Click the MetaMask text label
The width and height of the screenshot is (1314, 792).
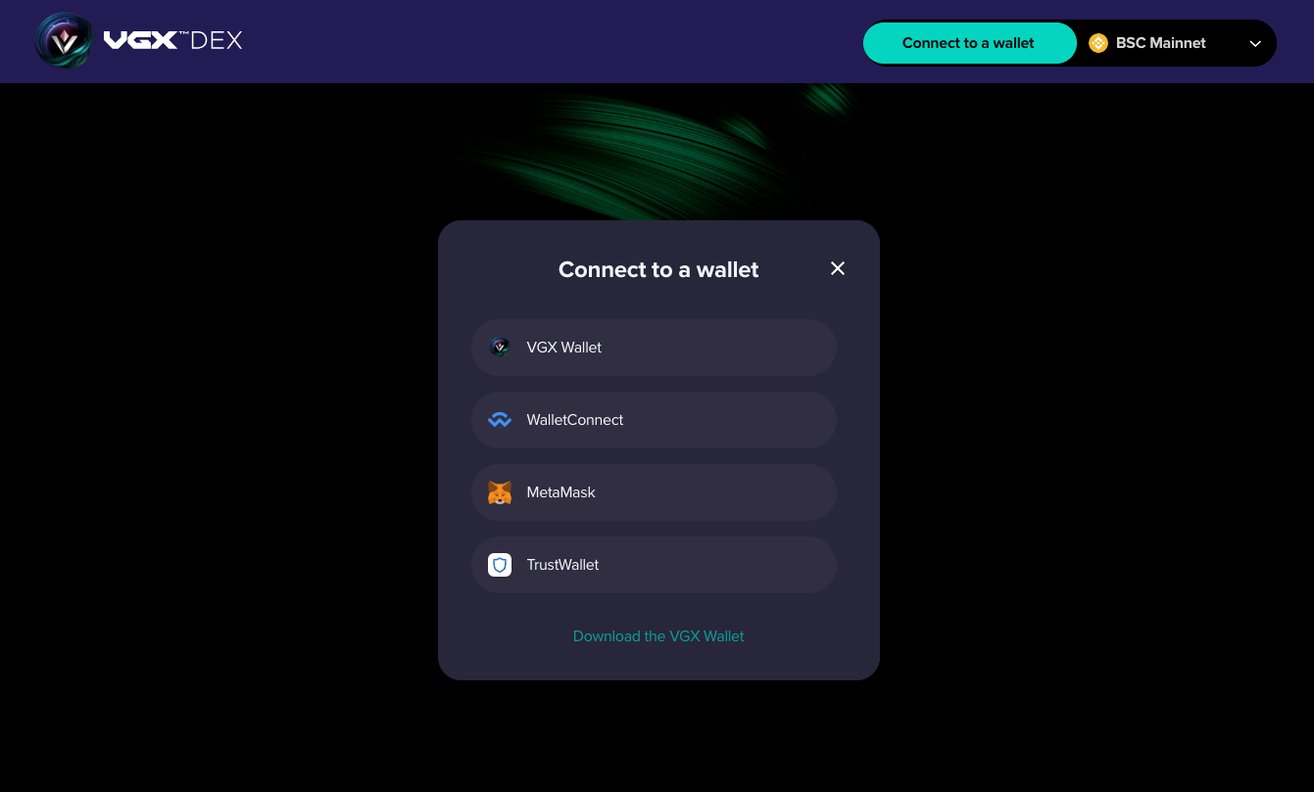[561, 492]
